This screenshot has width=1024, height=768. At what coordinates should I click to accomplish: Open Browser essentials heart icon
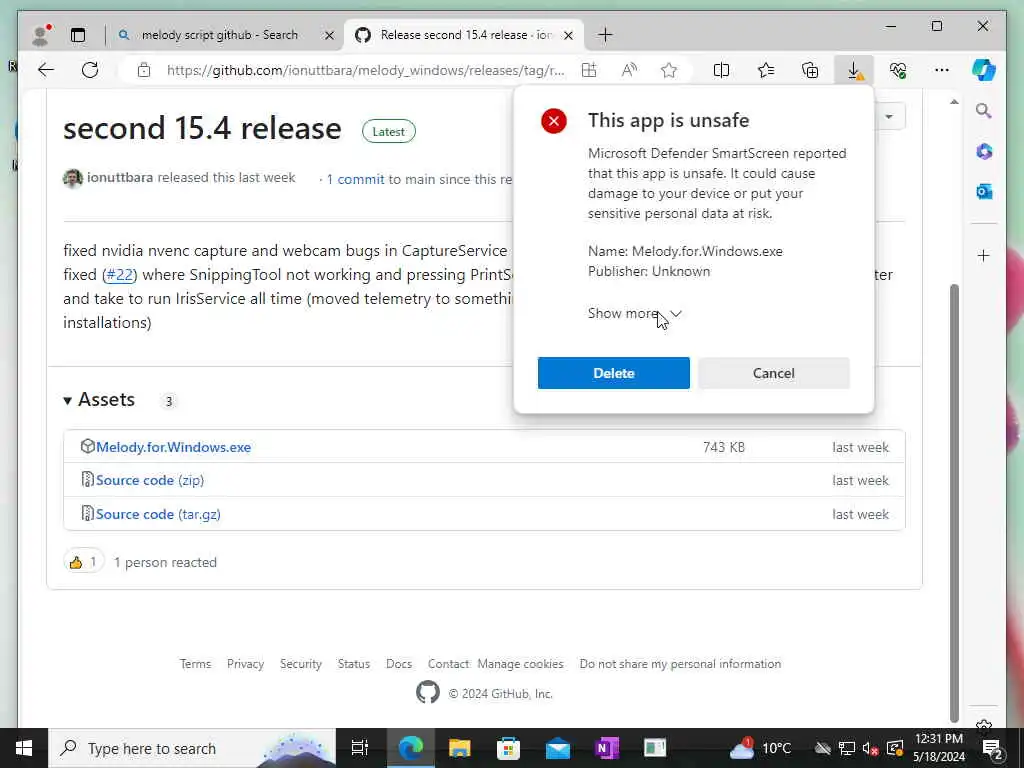pos(898,70)
